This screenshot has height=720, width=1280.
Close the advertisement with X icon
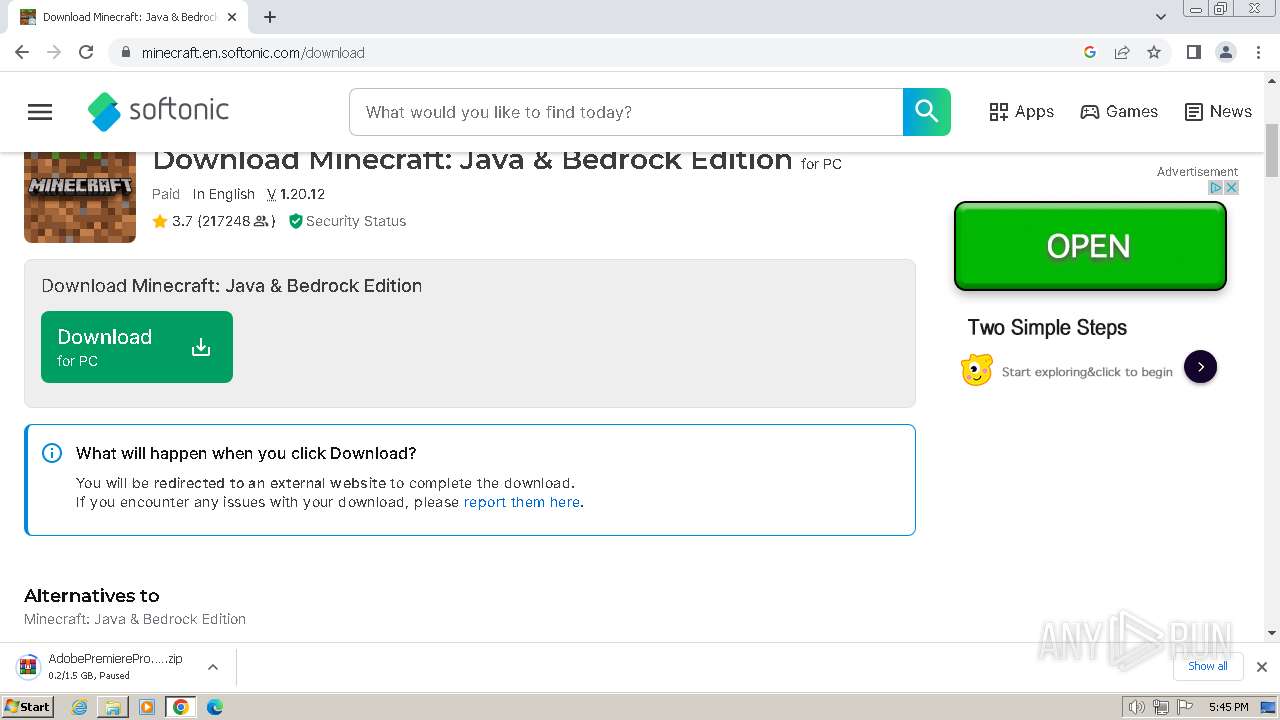[1232, 187]
